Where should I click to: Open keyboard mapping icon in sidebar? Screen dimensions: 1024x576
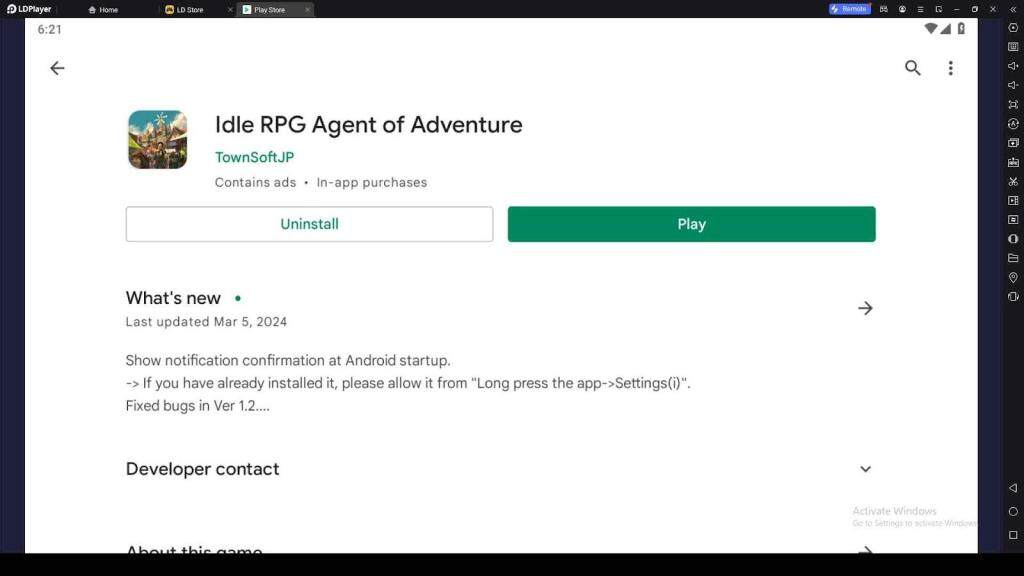coord(1013,47)
